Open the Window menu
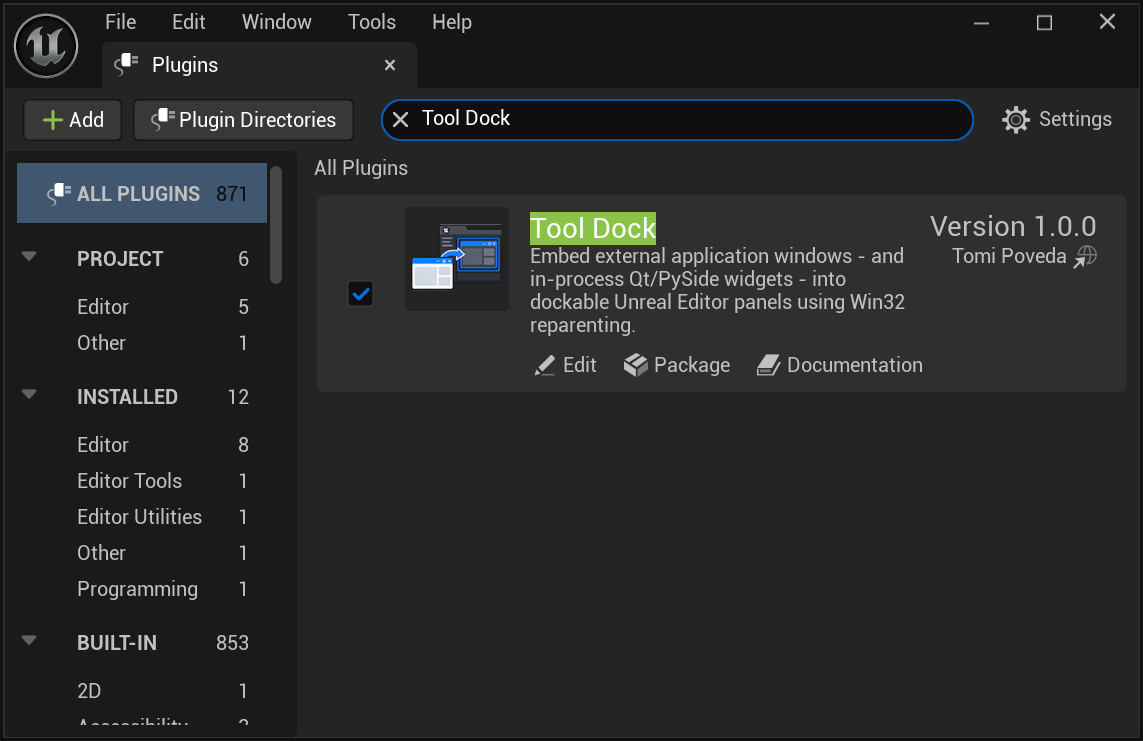This screenshot has height=741, width=1143. 276,23
